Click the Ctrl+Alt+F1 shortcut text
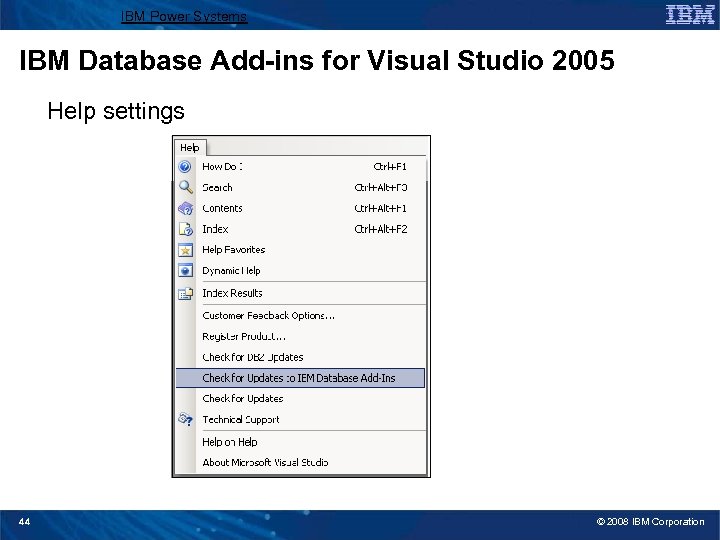The height and width of the screenshot is (540, 720). pos(381,208)
